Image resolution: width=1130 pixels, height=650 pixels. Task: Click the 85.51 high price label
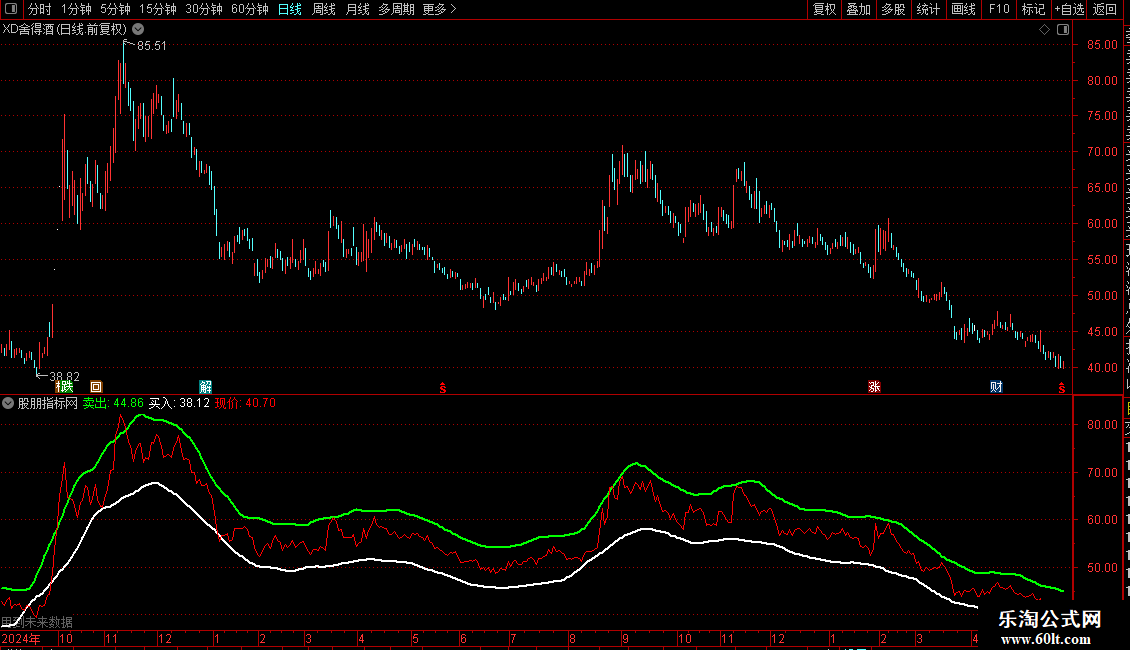pos(151,45)
